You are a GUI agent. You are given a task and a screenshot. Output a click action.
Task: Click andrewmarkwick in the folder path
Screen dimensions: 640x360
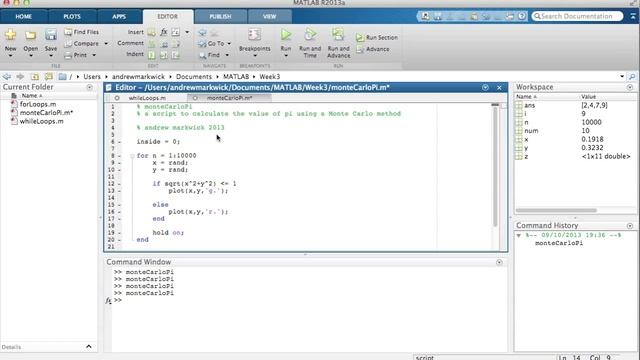[x=138, y=76]
